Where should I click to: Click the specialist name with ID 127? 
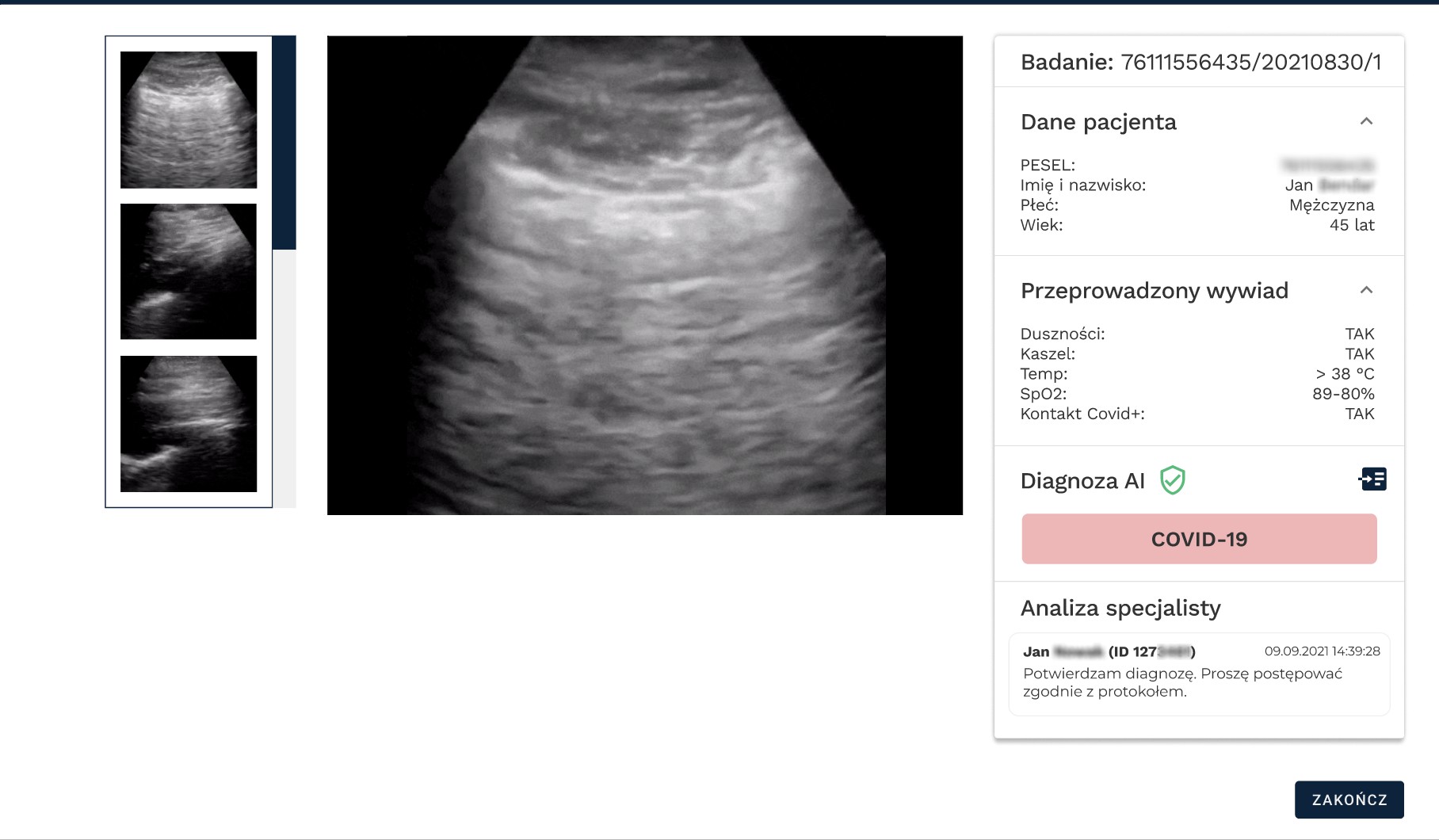click(x=1109, y=651)
